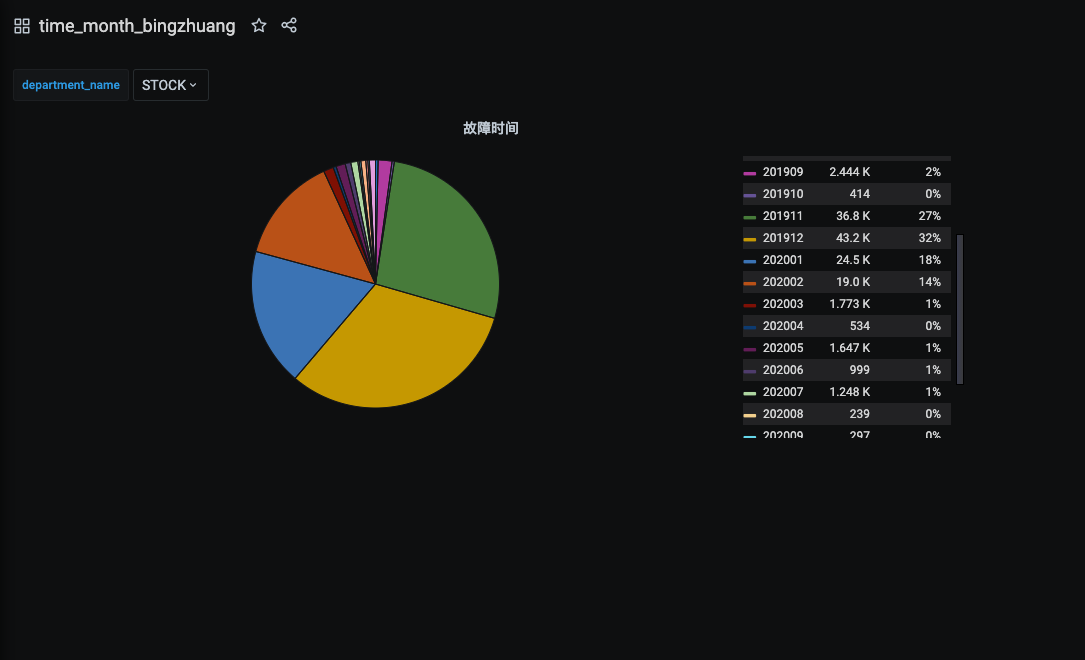Click the 27% percentage cell

click(x=929, y=217)
